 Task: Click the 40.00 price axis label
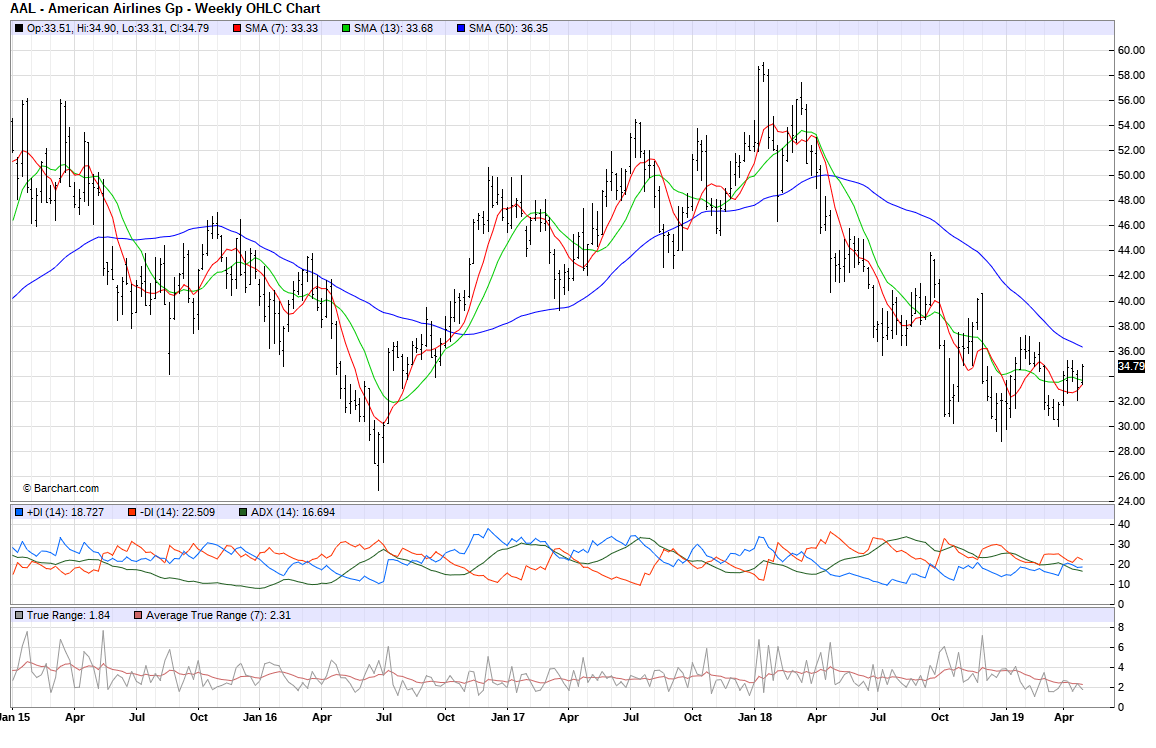coord(1132,301)
